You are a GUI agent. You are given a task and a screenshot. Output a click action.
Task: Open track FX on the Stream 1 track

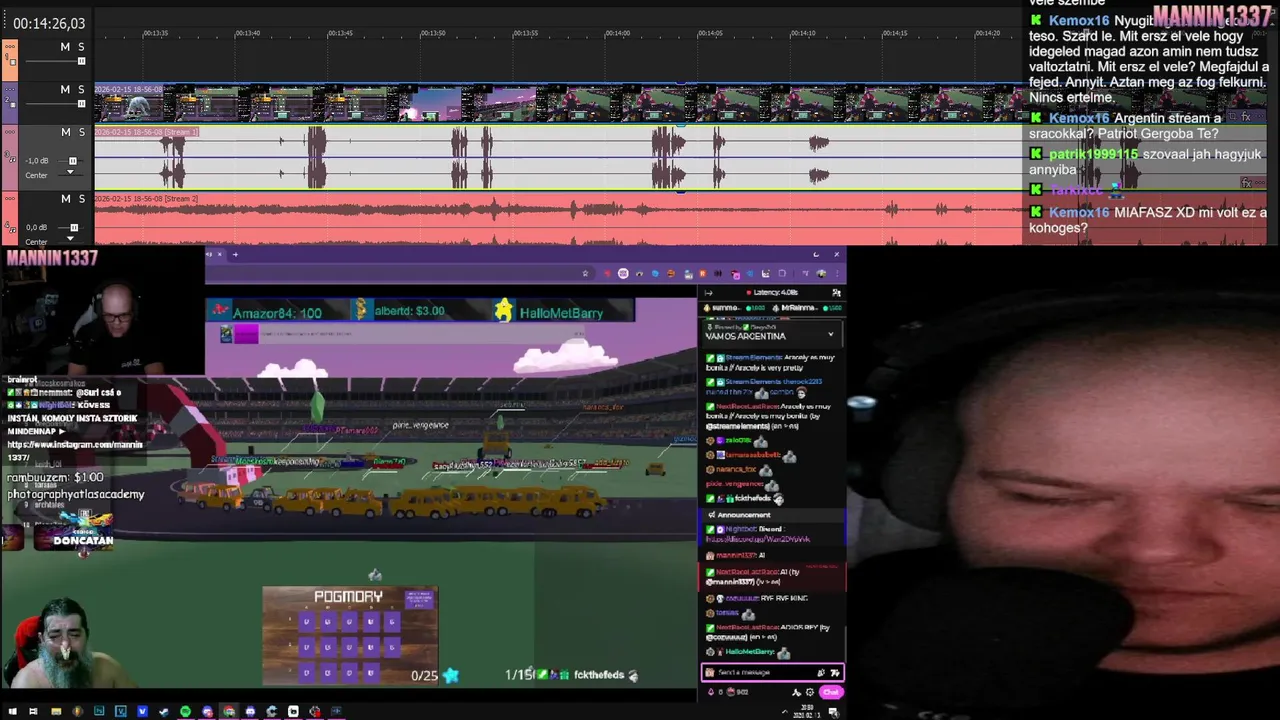point(1247,183)
